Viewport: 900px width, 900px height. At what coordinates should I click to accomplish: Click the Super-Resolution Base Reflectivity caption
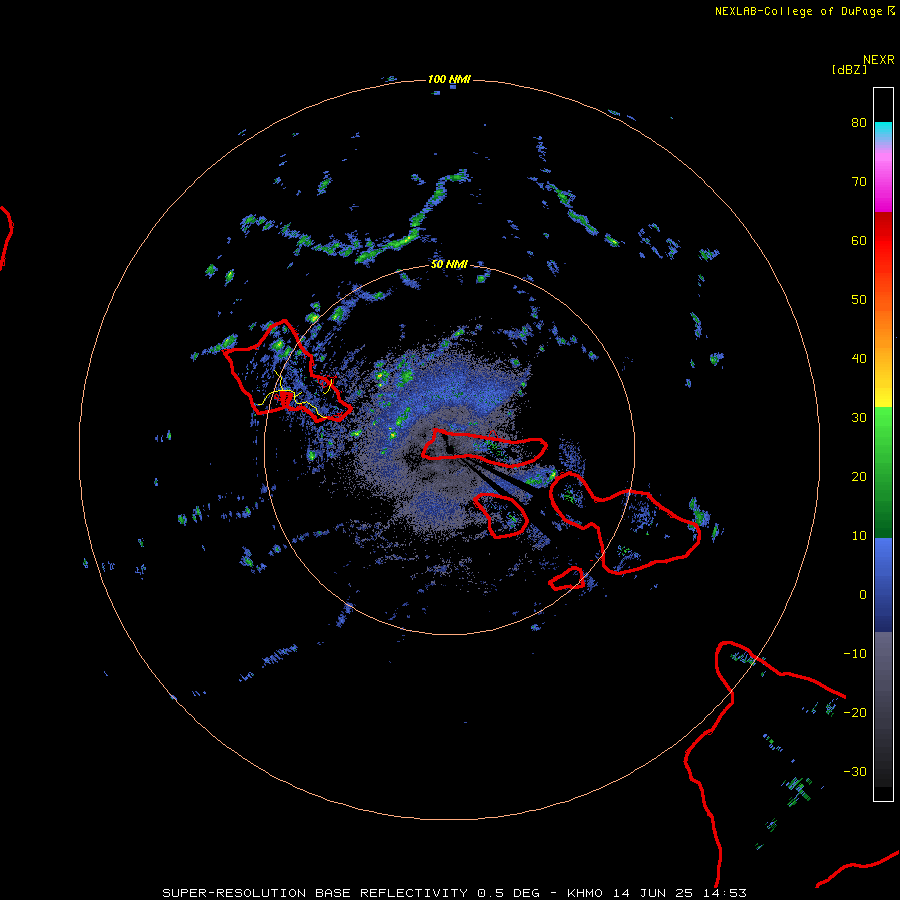455,893
